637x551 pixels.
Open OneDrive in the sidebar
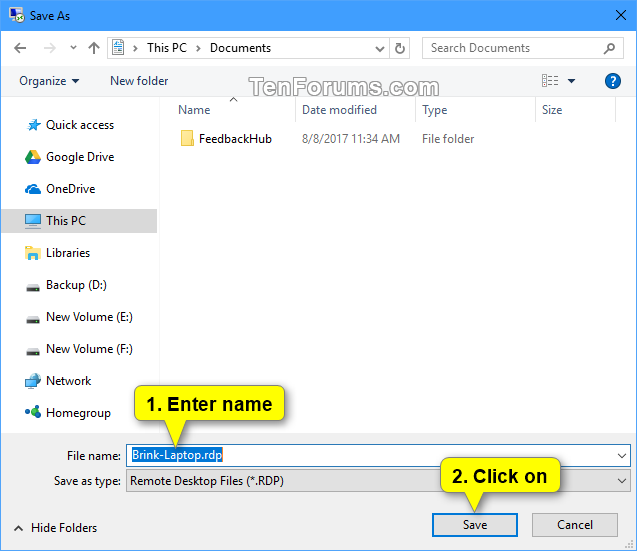pyautogui.click(x=70, y=189)
